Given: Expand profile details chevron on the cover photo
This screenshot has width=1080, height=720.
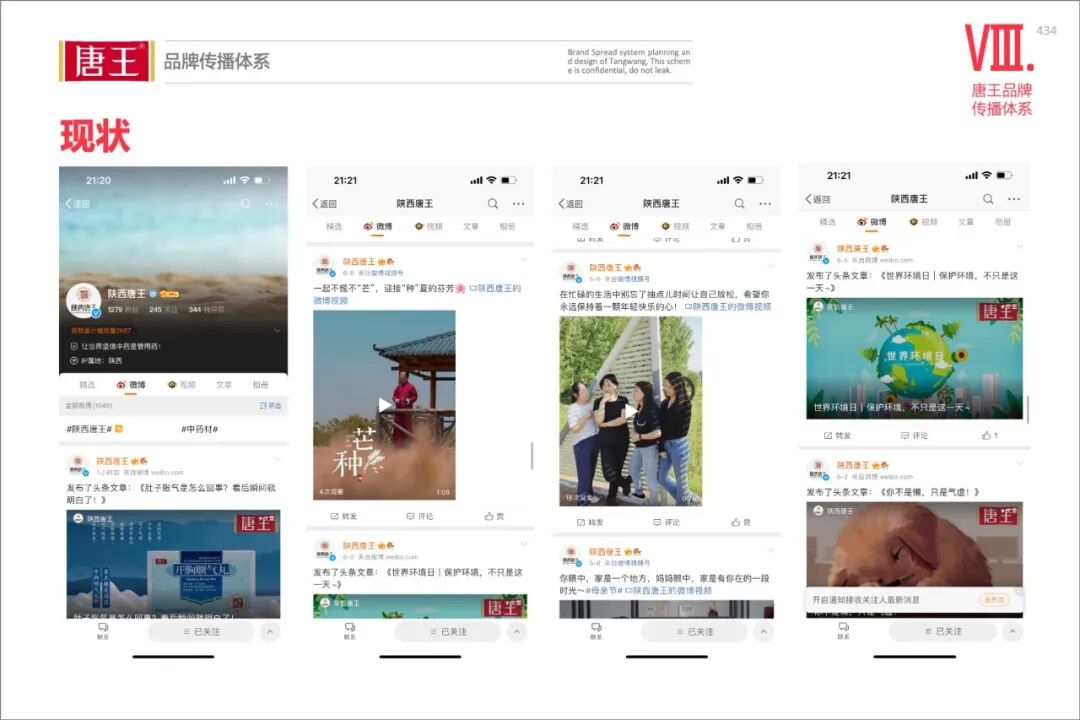Looking at the screenshot, I should (x=277, y=331).
